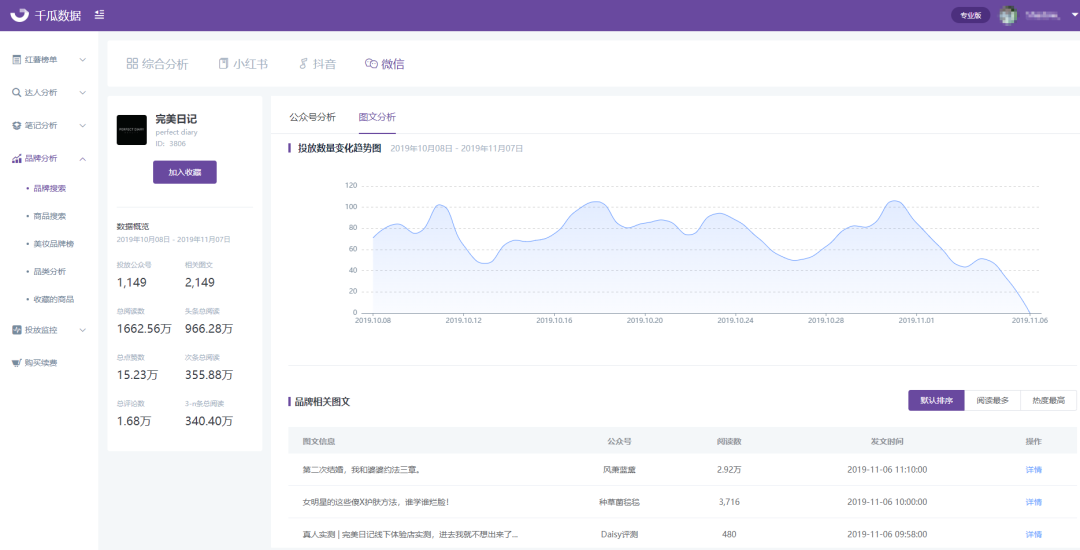The image size is (1080, 550).
Task: Click the 笔记分析 stack icon
Action: 17,125
